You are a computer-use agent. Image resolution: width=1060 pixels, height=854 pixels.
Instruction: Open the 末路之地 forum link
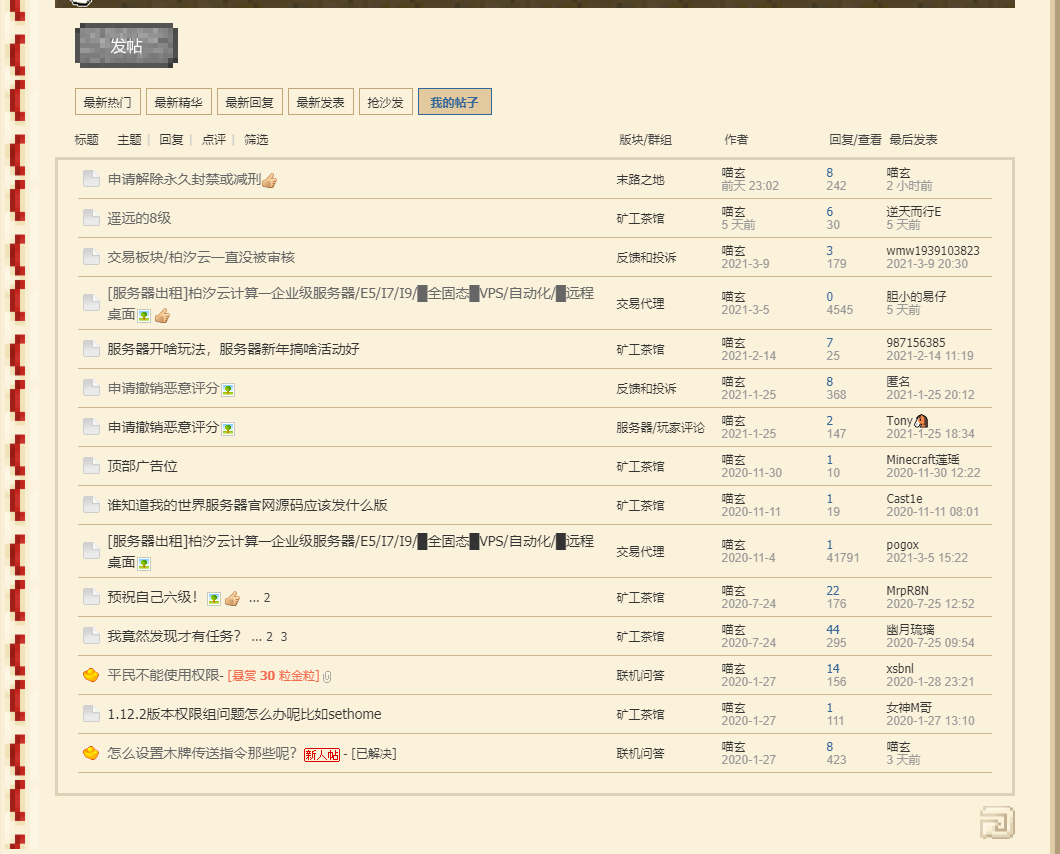(x=640, y=180)
